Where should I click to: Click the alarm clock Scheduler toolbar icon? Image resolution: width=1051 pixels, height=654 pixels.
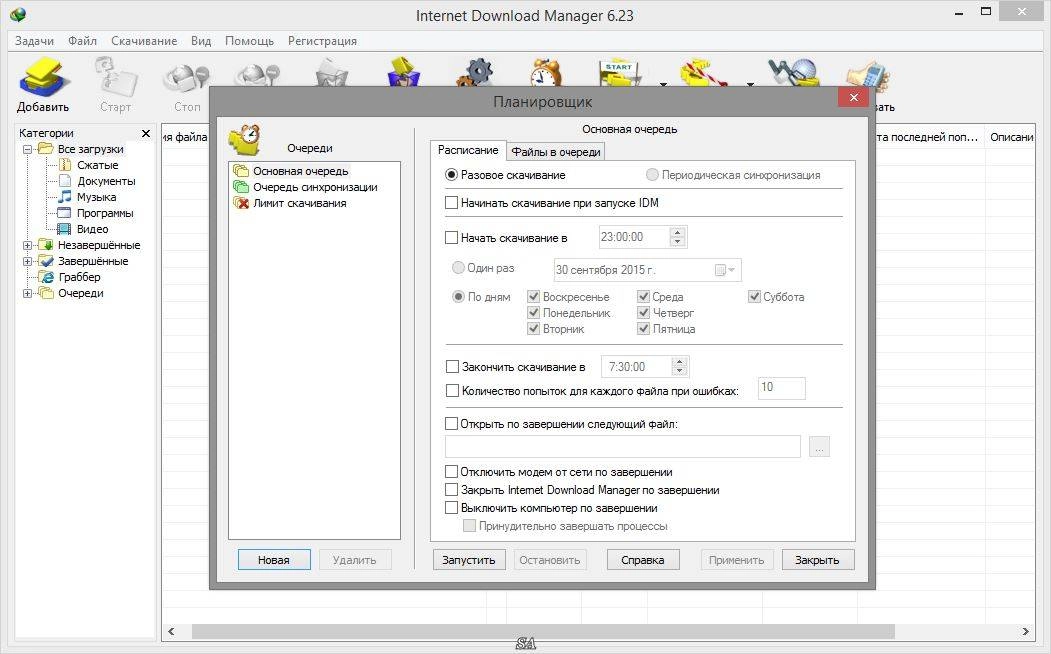(546, 72)
